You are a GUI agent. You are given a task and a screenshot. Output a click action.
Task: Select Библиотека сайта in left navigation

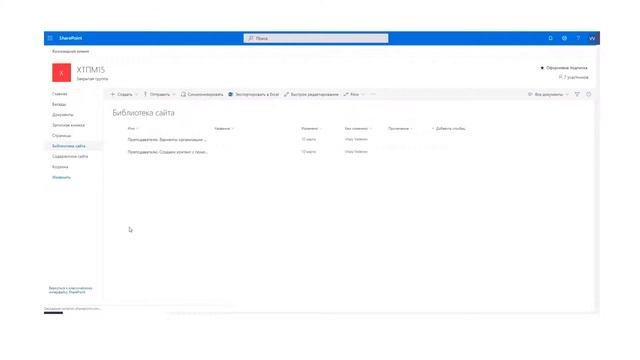point(69,146)
